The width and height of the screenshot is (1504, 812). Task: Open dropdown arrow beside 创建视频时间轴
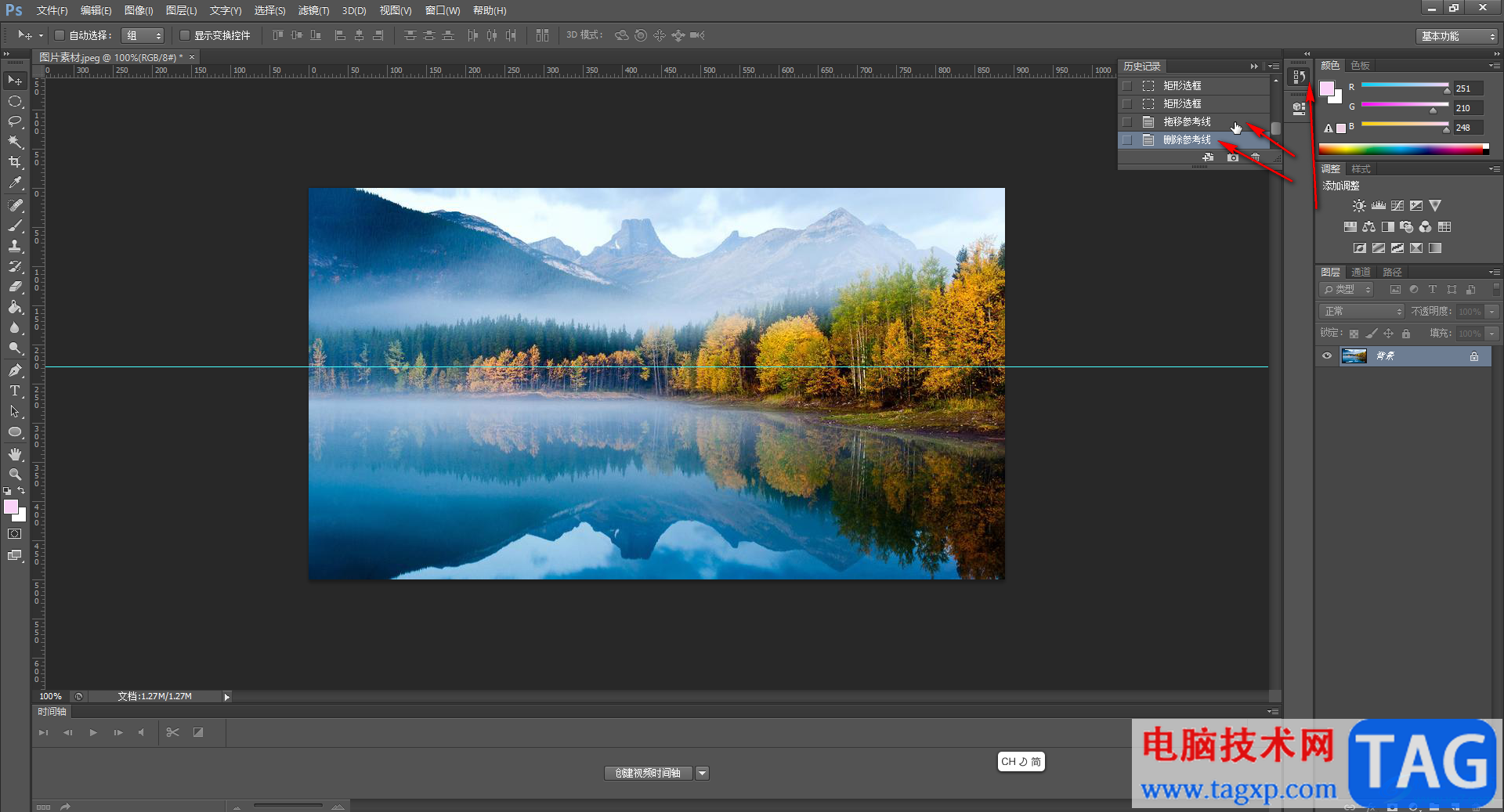tap(703, 774)
